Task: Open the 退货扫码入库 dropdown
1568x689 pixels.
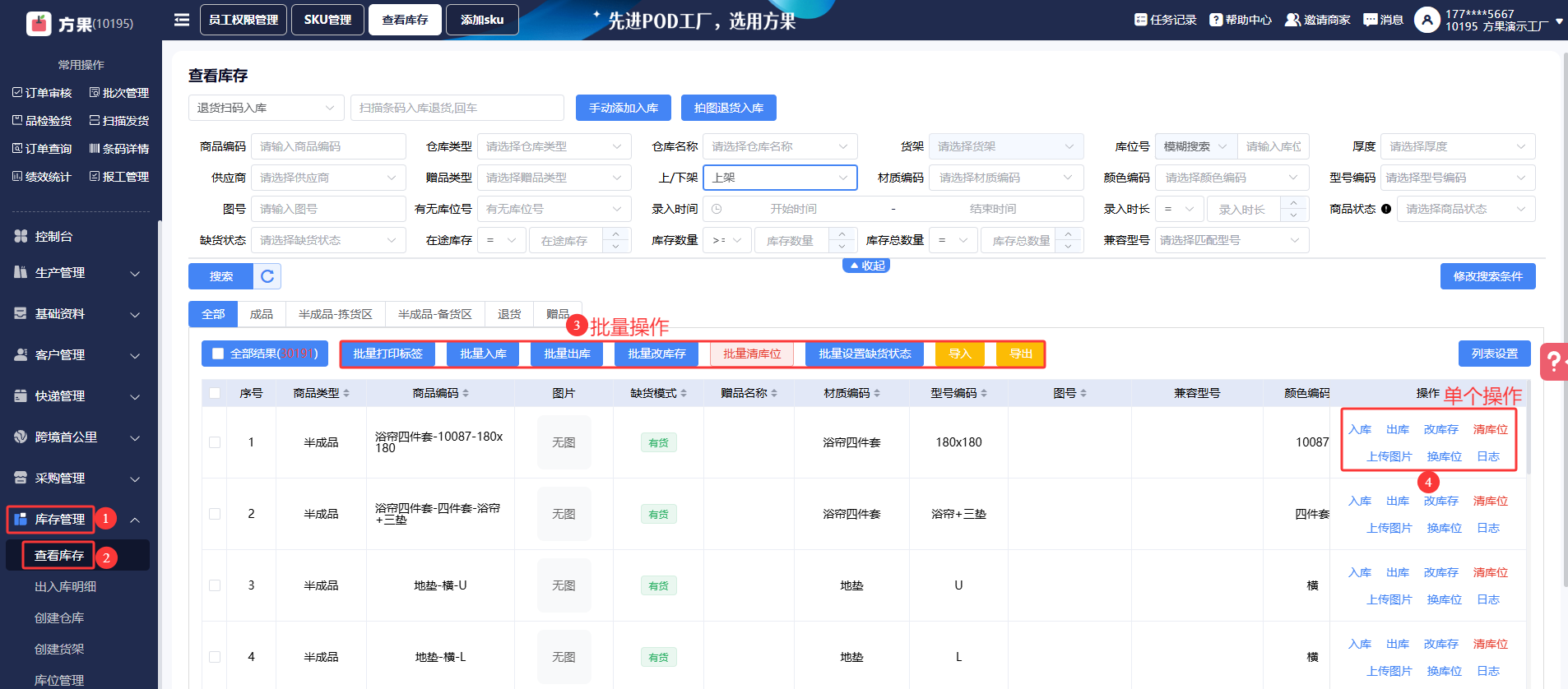Action: pyautogui.click(x=266, y=108)
